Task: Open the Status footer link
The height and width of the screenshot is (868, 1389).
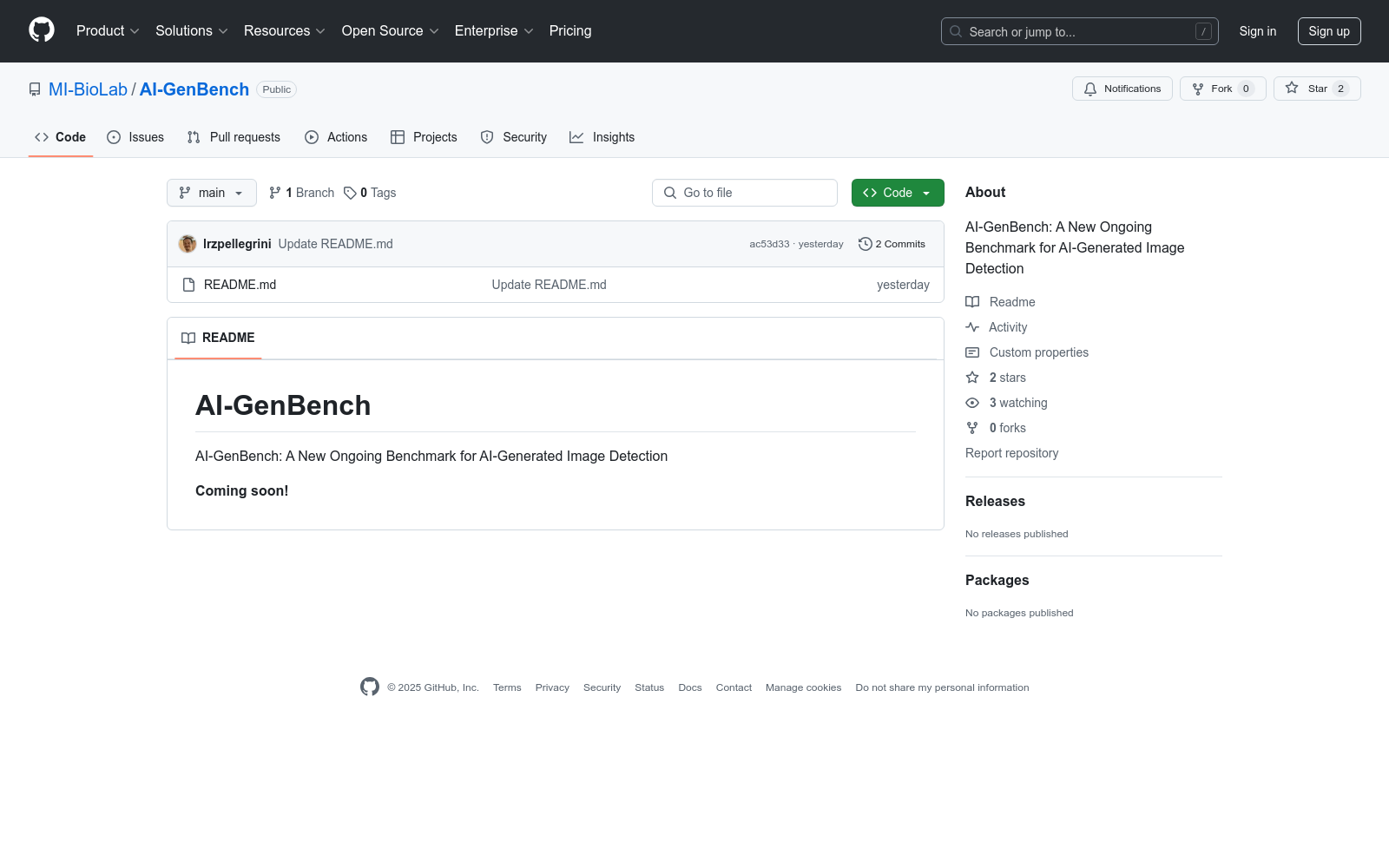Action: [x=649, y=687]
